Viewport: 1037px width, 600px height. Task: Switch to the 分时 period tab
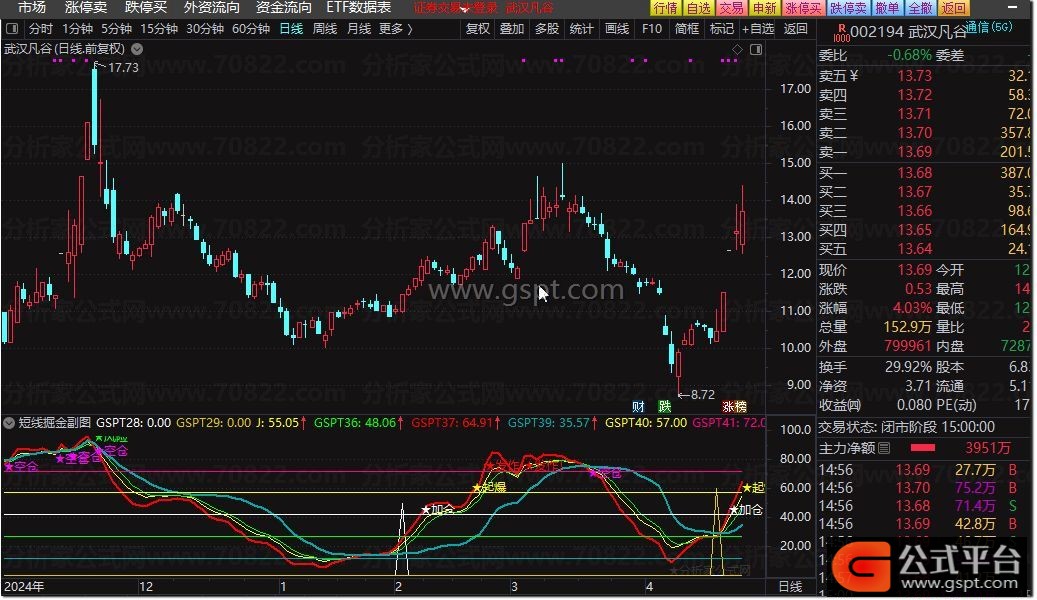[x=41, y=29]
